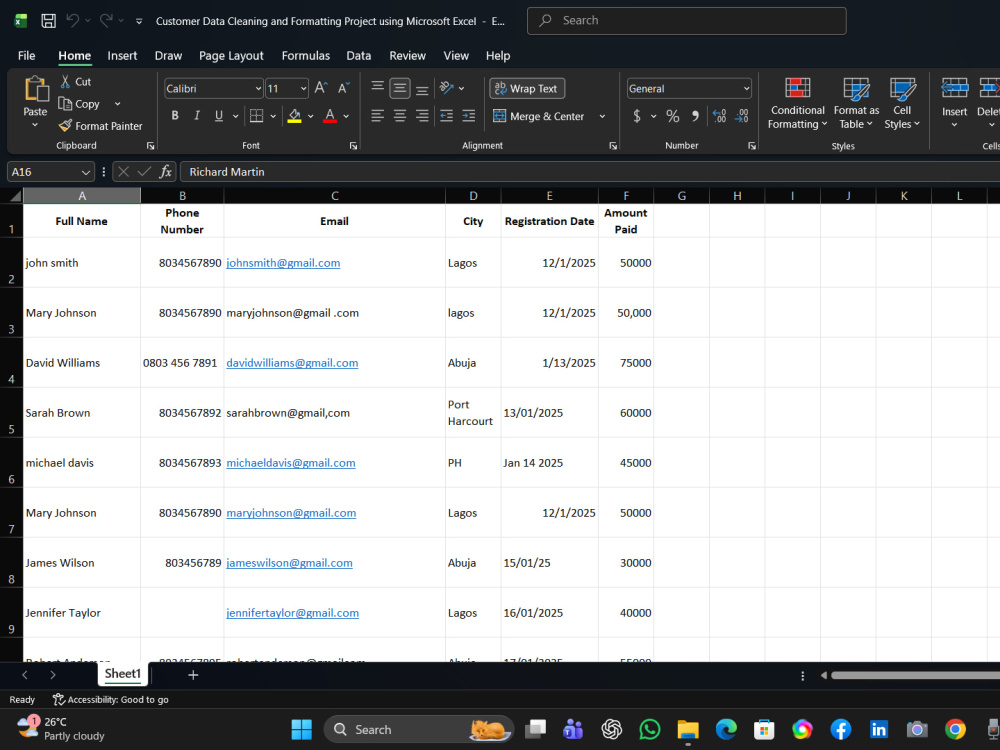
Task: Expand Merge & Center options arrow
Action: [x=602, y=116]
